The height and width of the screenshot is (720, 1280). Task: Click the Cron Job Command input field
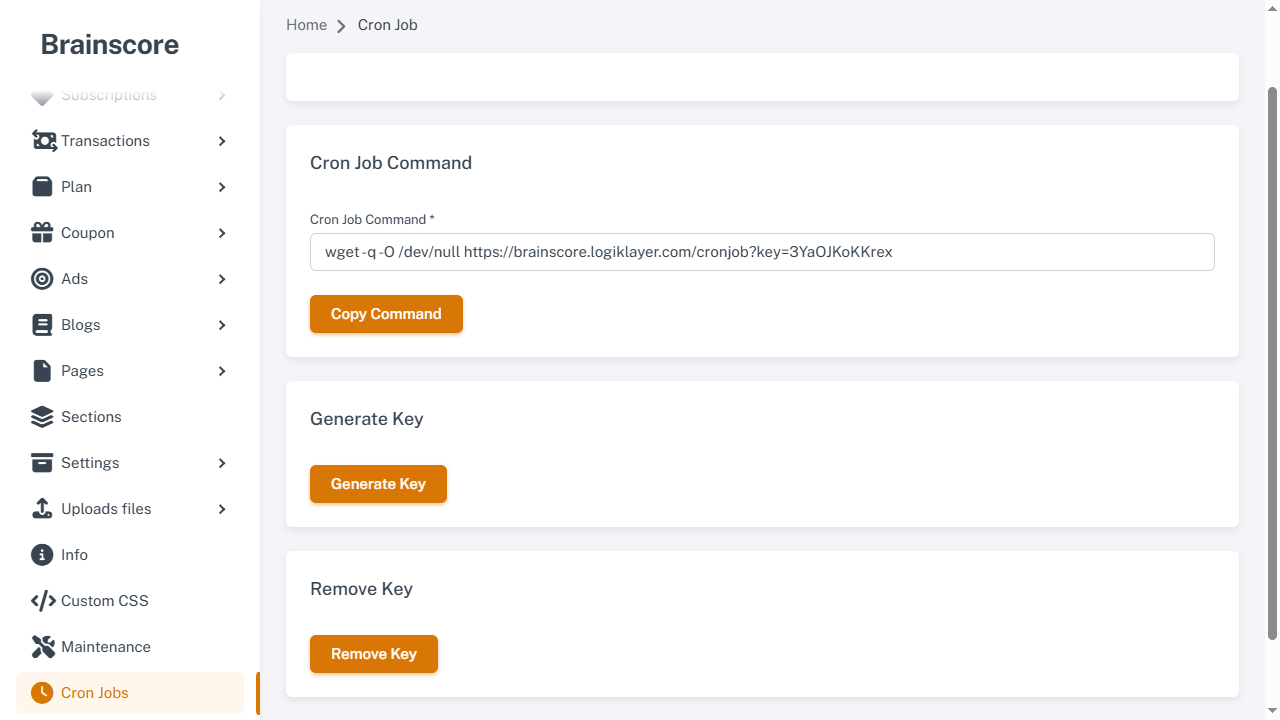pos(762,252)
